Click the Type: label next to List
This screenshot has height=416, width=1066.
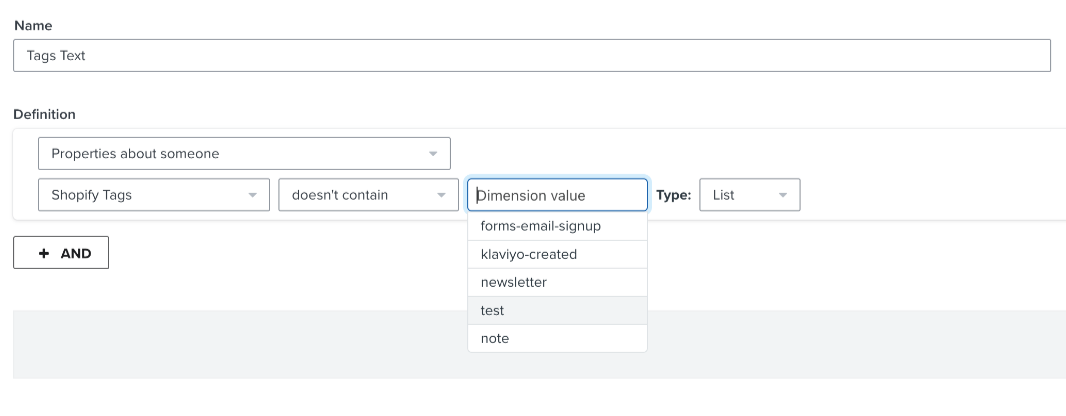673,195
